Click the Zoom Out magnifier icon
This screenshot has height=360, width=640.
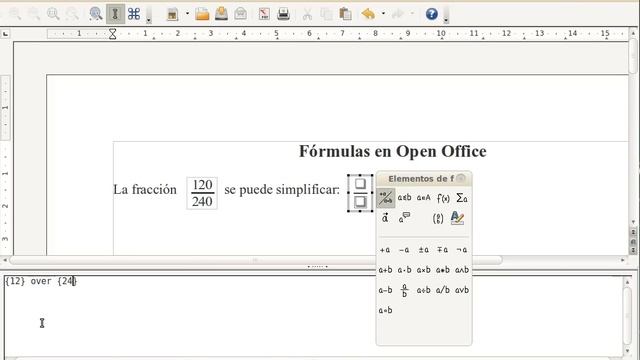34,14
